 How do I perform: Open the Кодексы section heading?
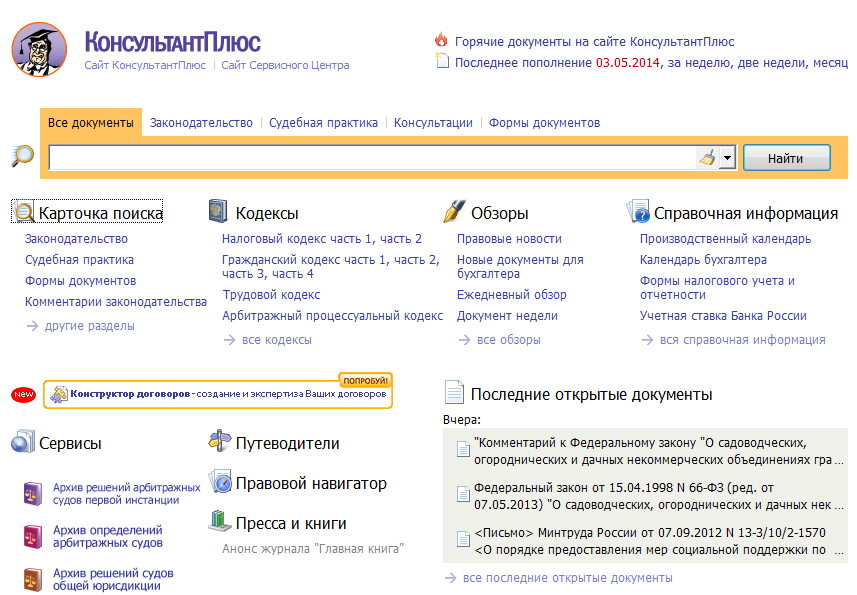click(267, 213)
